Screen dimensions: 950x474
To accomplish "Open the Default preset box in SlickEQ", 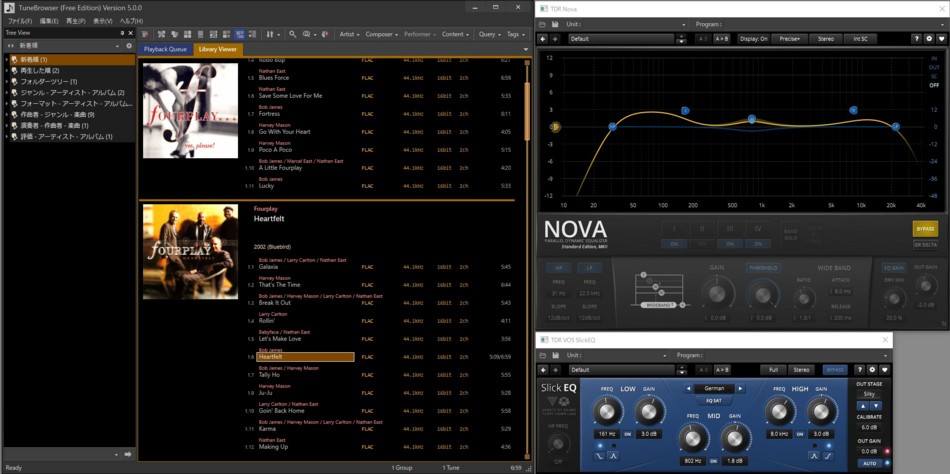I will [621, 370].
